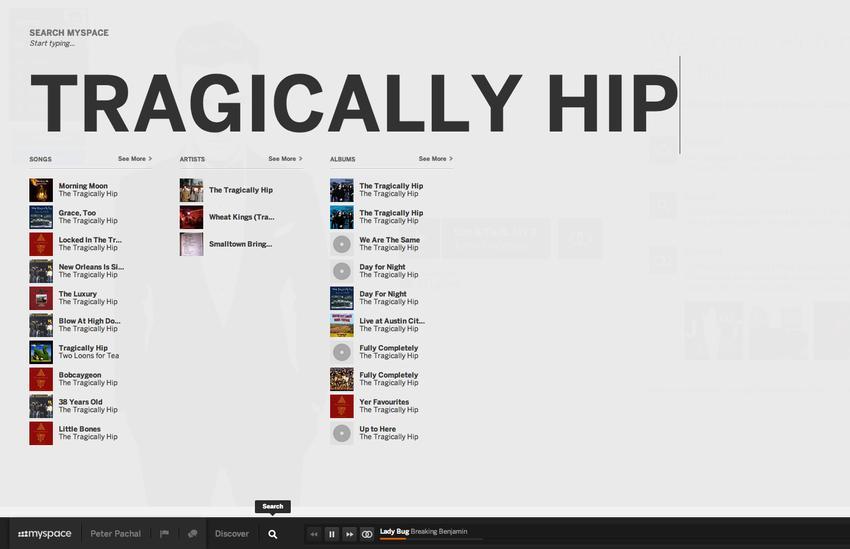This screenshot has height=549, width=850.
Task: Click the Morning Moon album art thumbnail
Action: [x=41, y=190]
